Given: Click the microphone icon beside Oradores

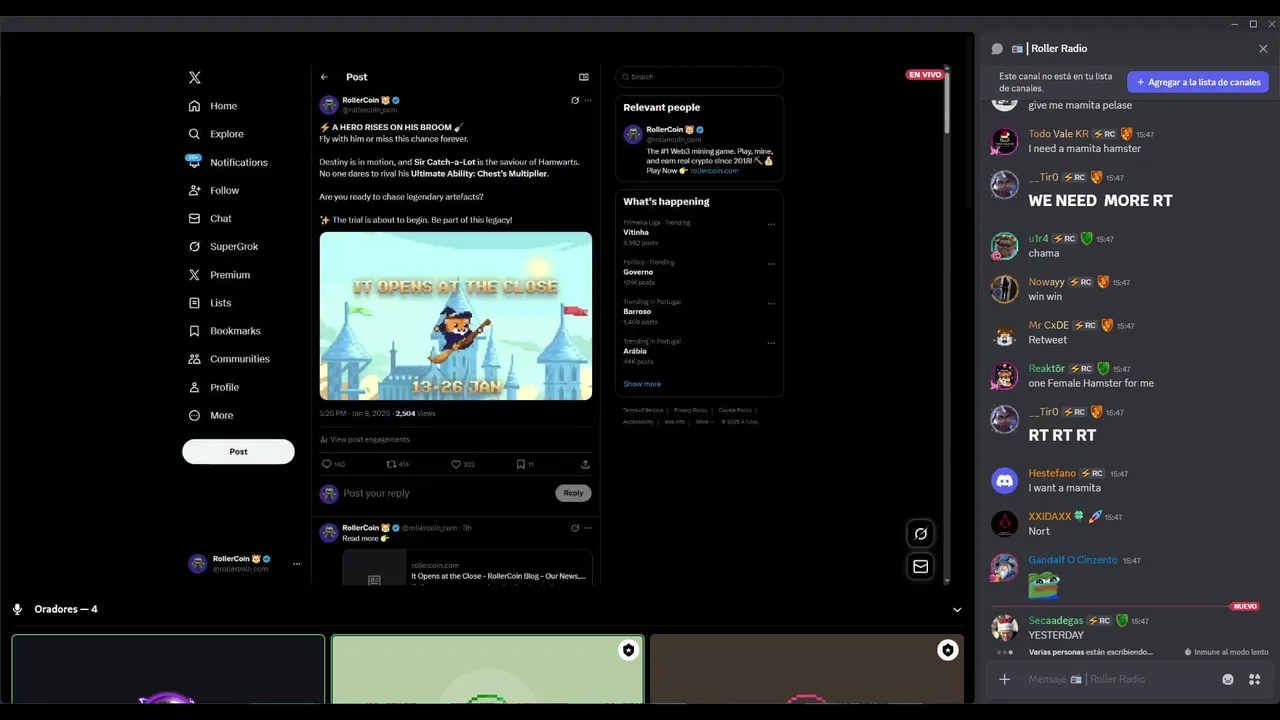Looking at the screenshot, I should (x=17, y=609).
